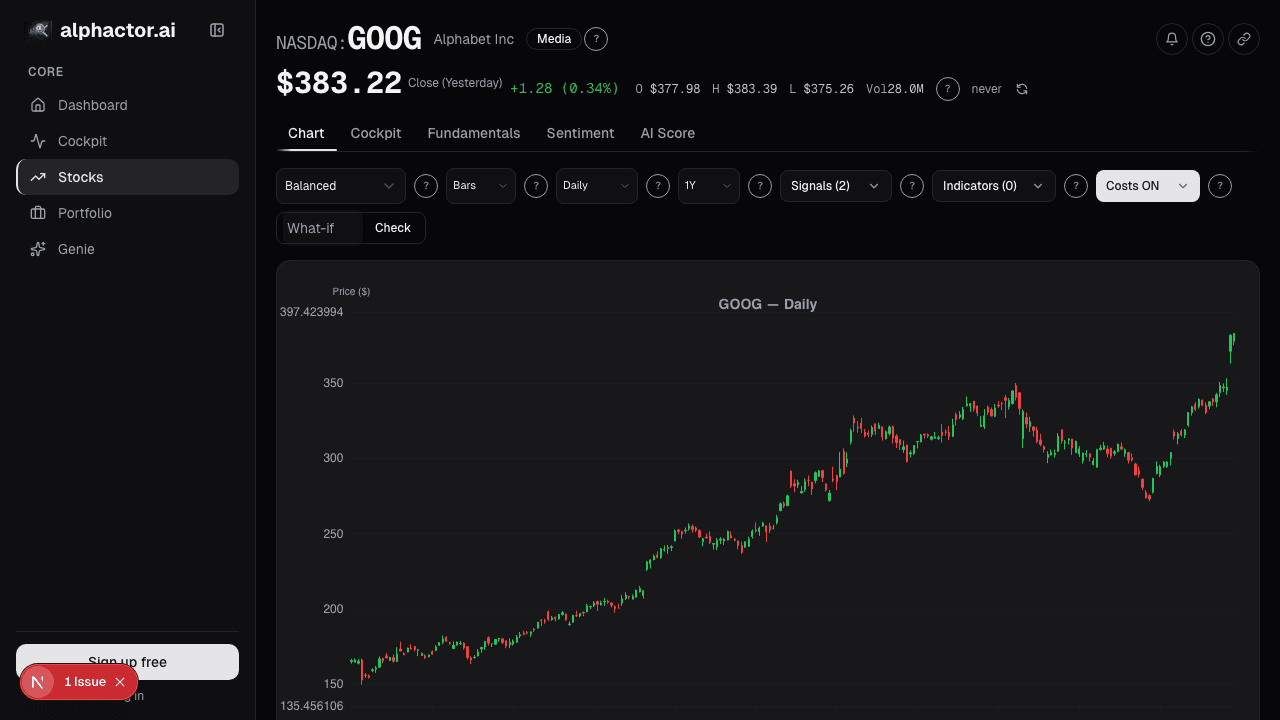Click the 397.423994 axis maximum label
Viewport: 1280px width, 720px height.
[312, 312]
